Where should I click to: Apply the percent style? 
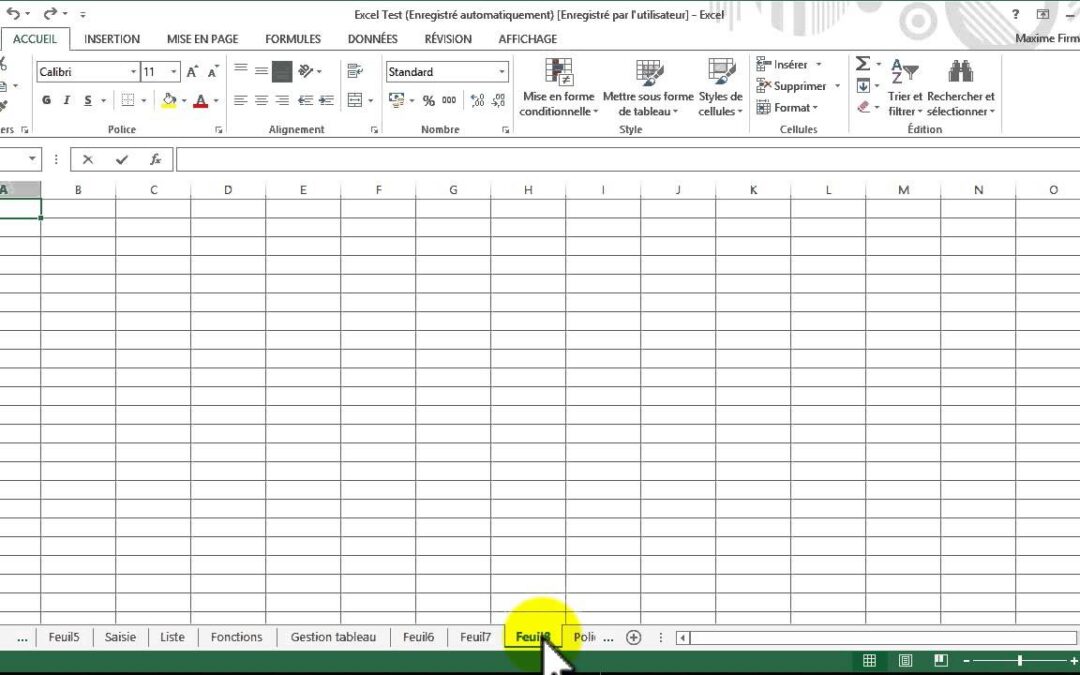[x=428, y=101]
